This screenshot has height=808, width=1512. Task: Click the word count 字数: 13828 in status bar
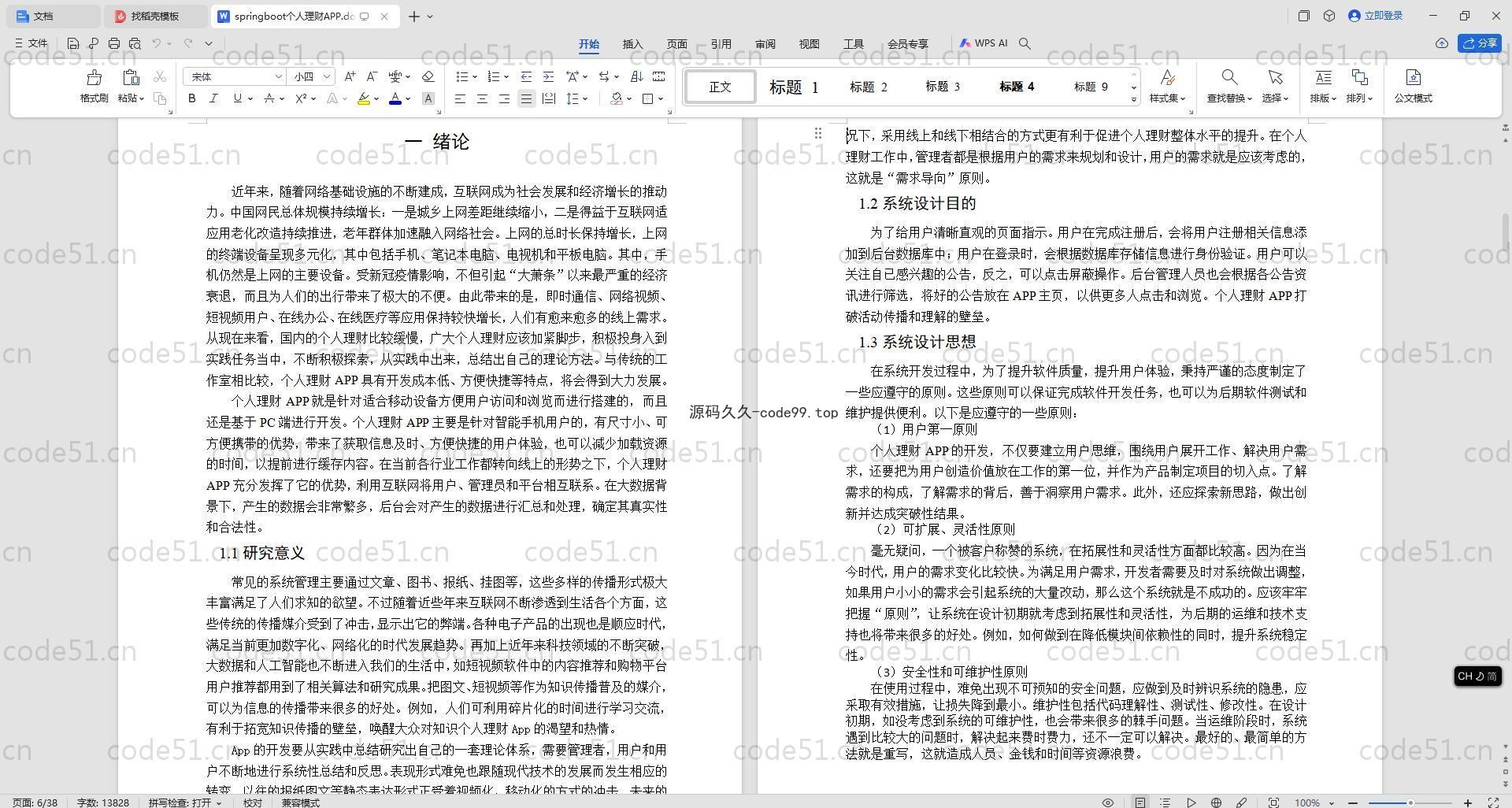103,802
